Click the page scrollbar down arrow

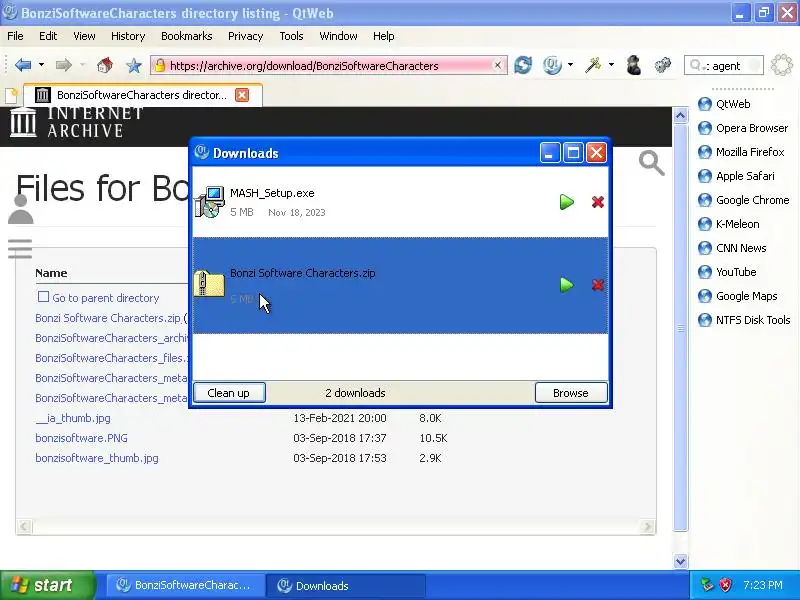click(680, 561)
